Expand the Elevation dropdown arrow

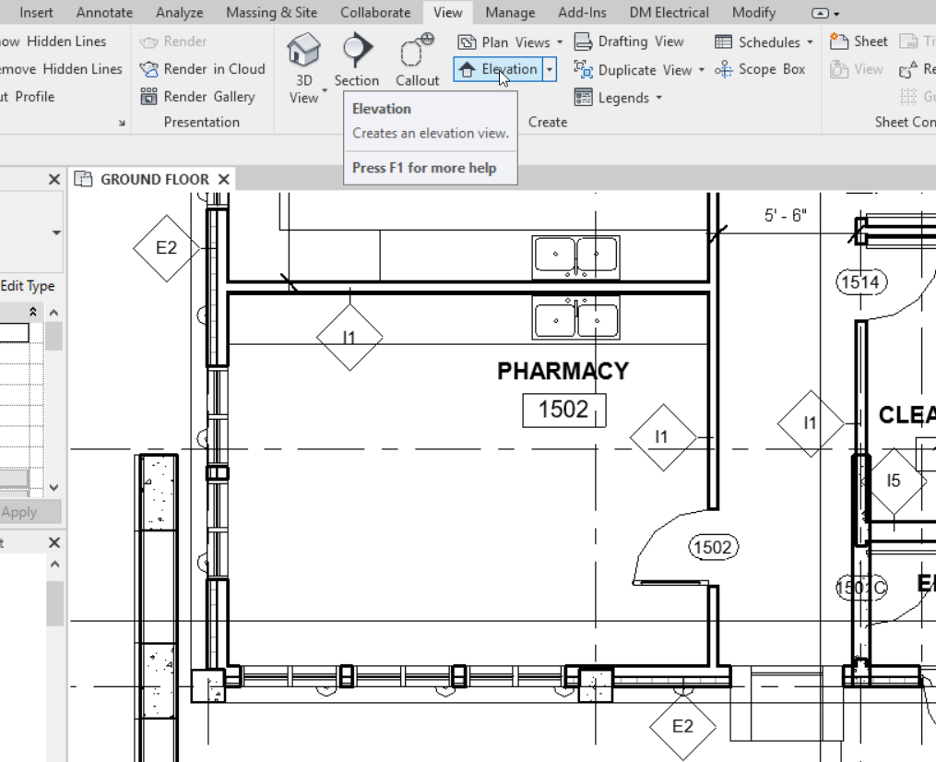[x=549, y=69]
